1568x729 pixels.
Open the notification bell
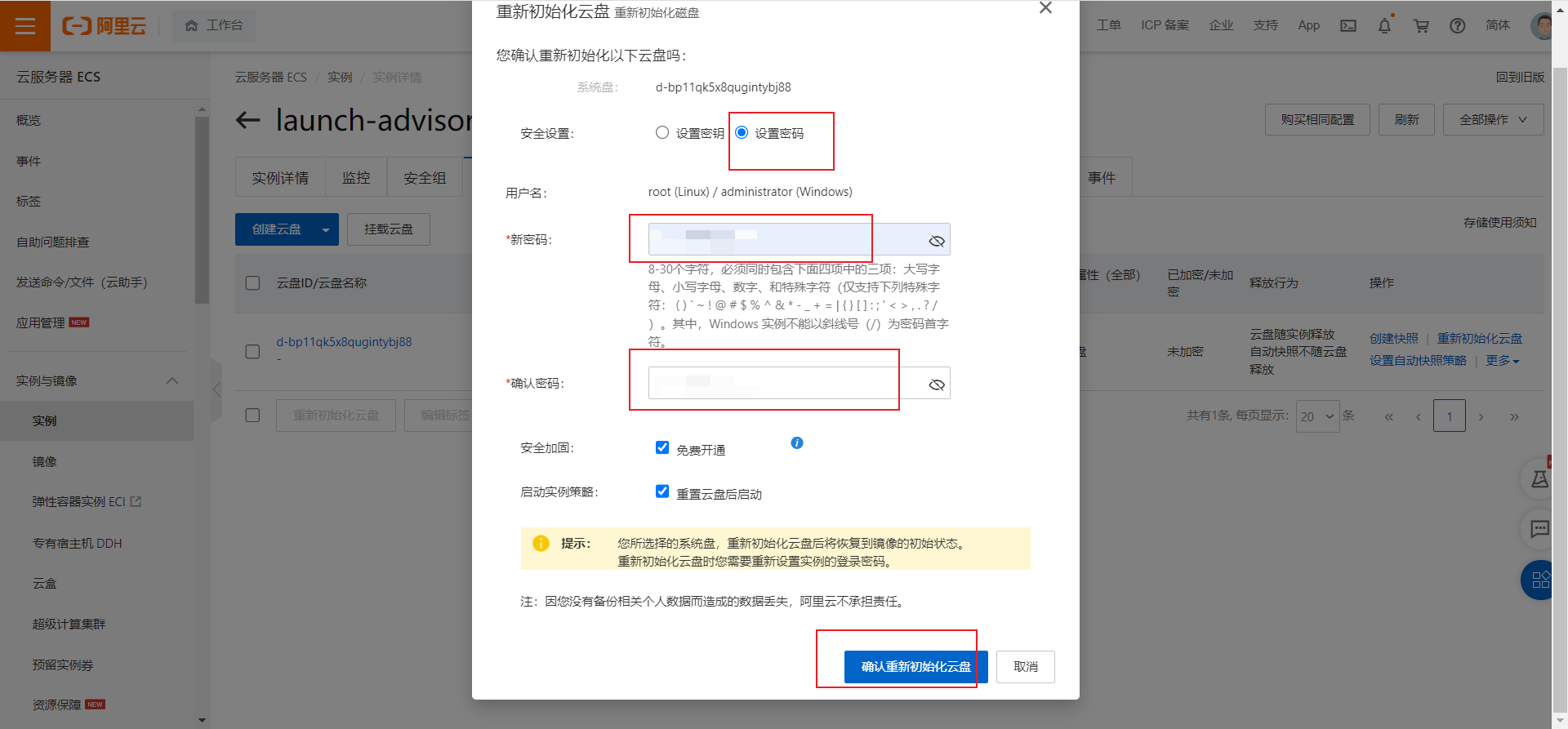point(1385,25)
